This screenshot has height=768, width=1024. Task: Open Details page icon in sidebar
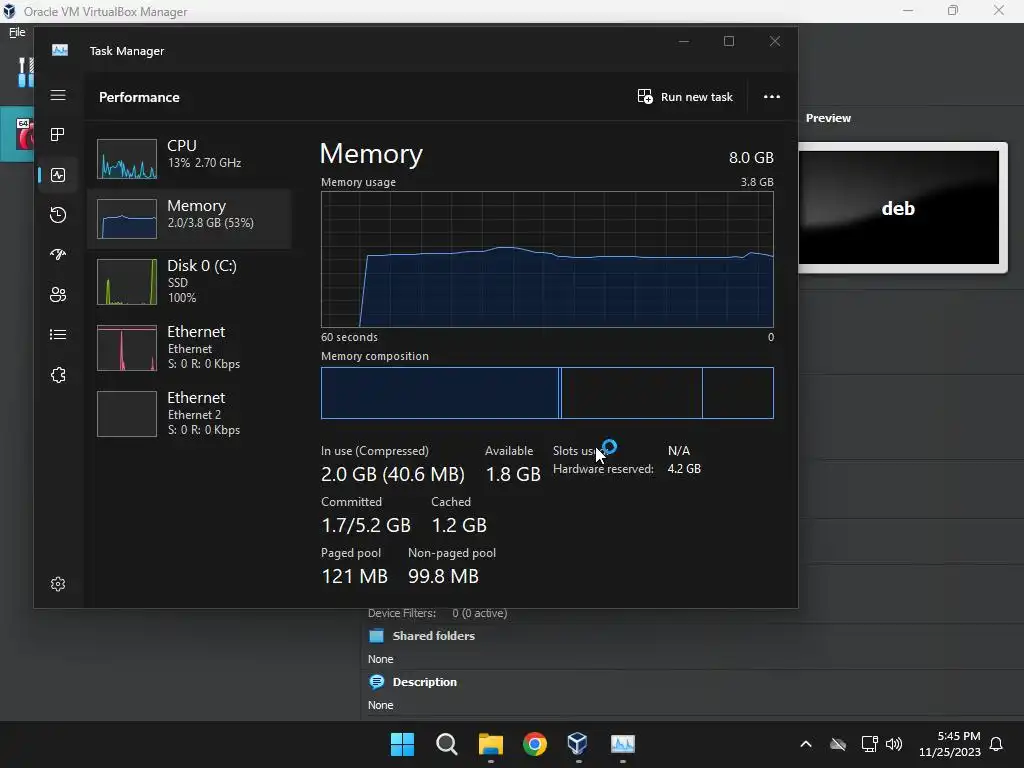point(58,334)
